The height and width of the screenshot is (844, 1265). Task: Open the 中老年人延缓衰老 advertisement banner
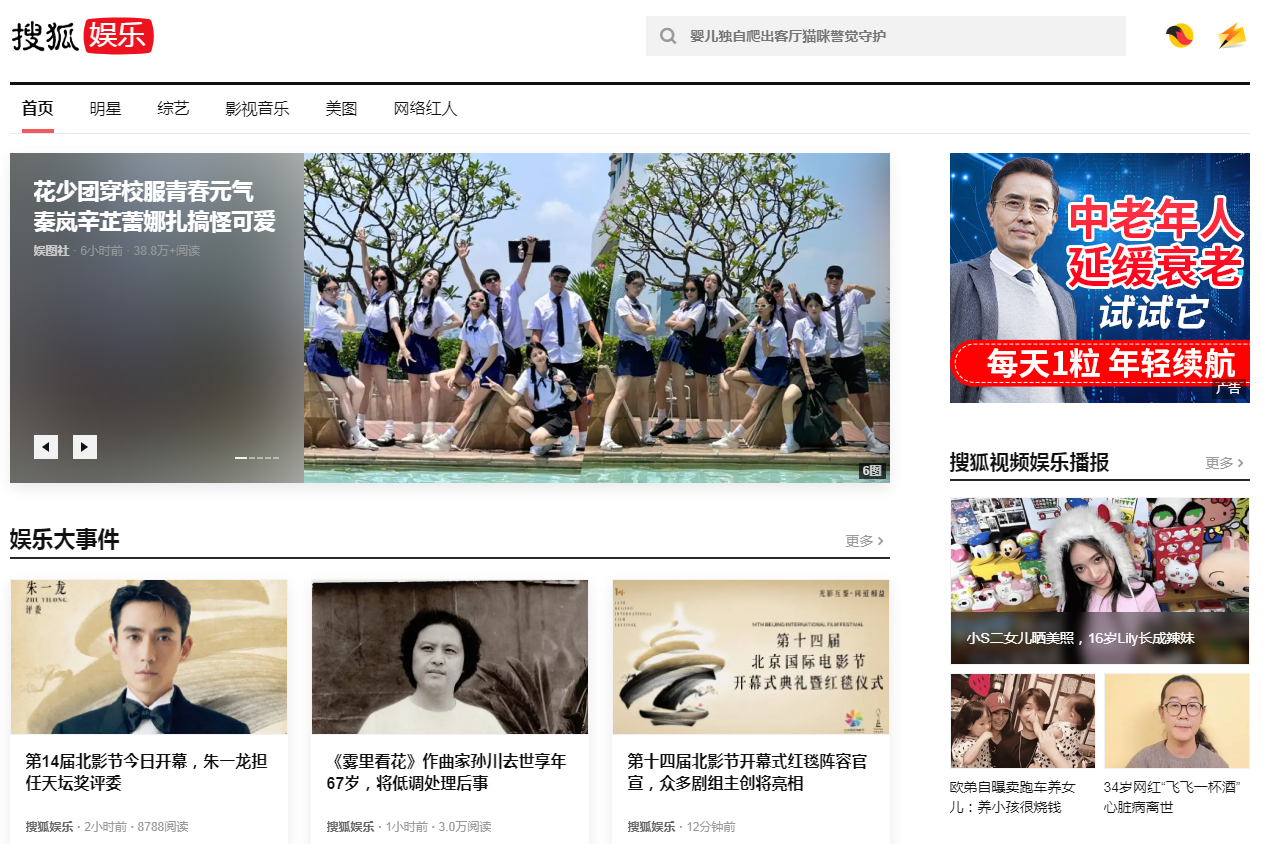click(1100, 278)
